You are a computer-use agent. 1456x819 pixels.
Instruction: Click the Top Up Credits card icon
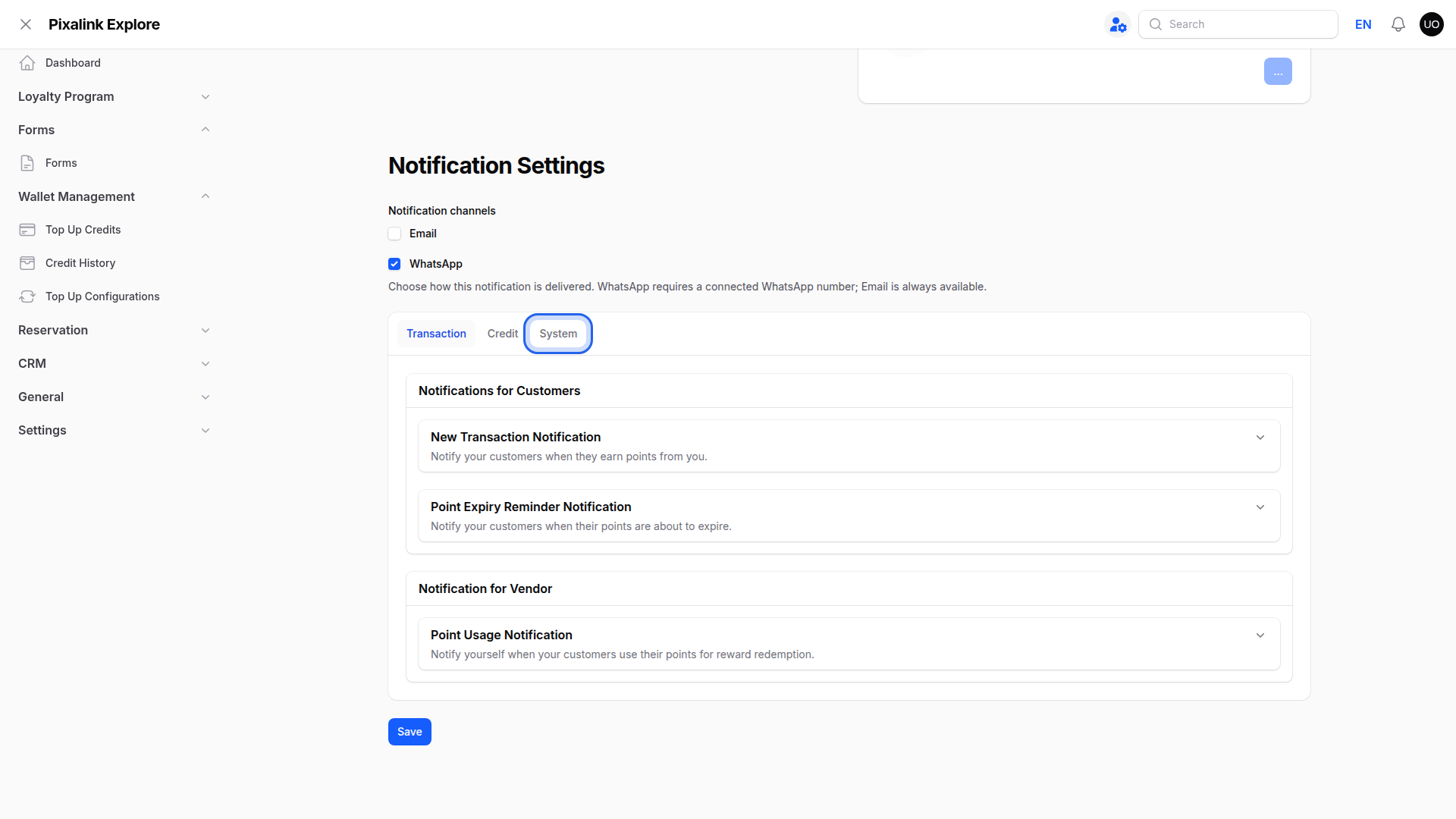pos(27,230)
